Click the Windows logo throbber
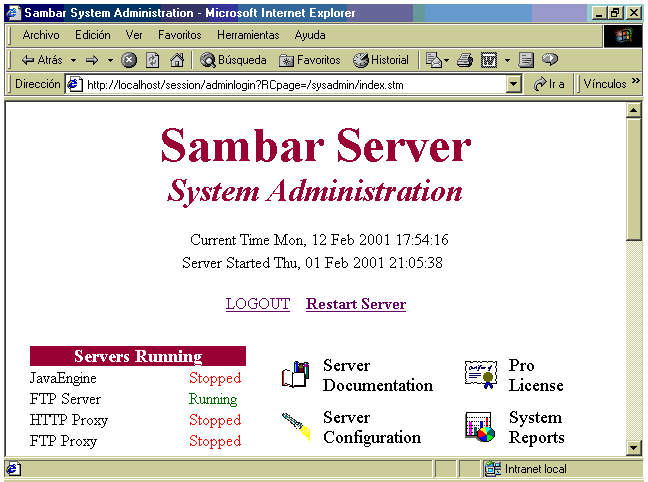 [x=623, y=36]
